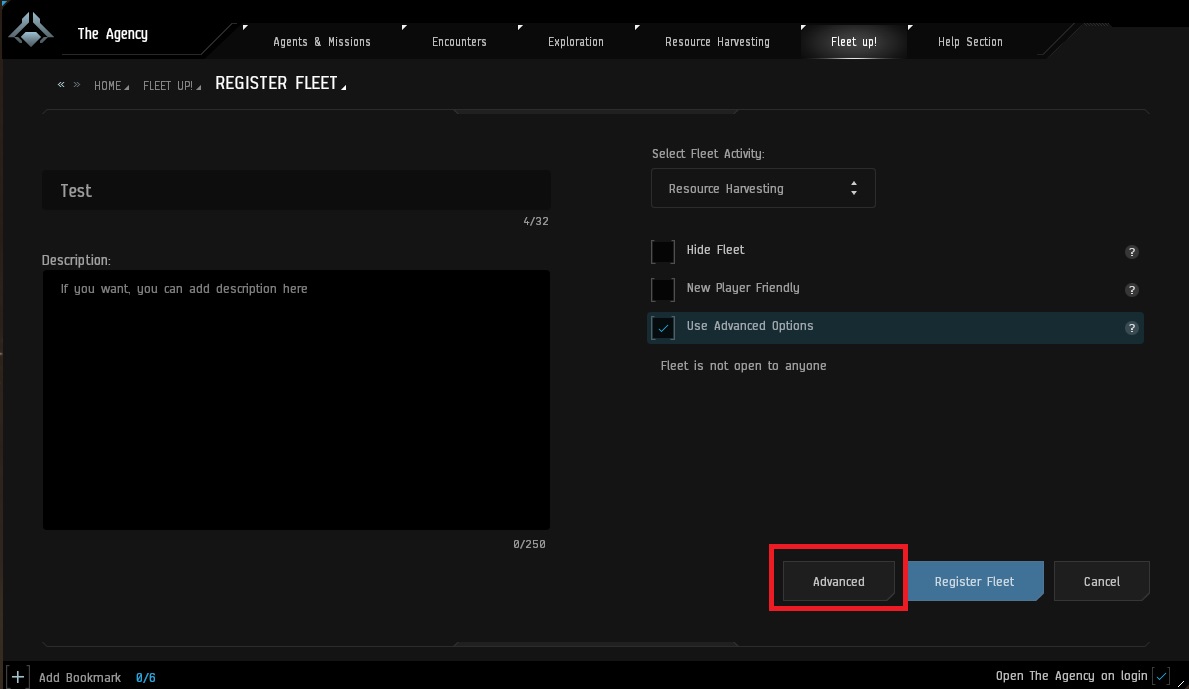Viewport: 1189px width, 689px height.
Task: Click the fleet name field 'Test'
Action: pyautogui.click(x=296, y=190)
